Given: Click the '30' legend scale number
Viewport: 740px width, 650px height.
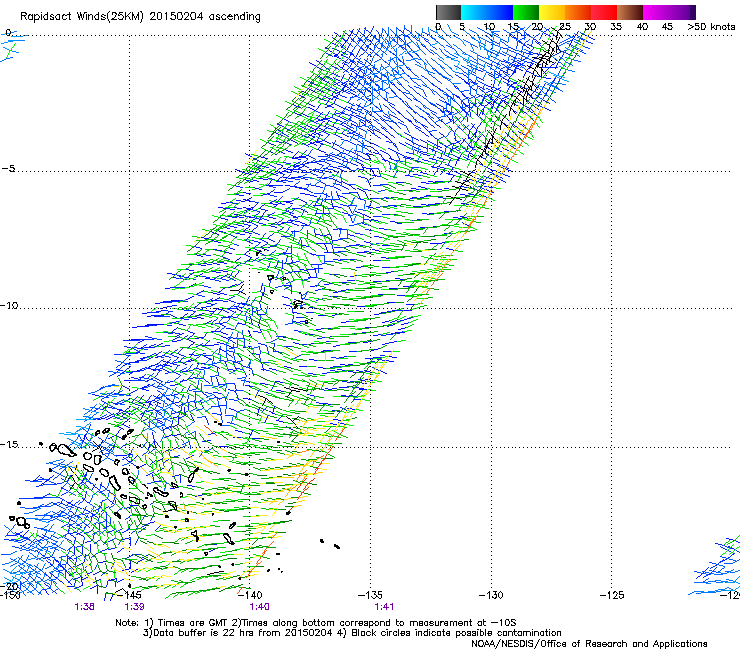Looking at the screenshot, I should (590, 27).
